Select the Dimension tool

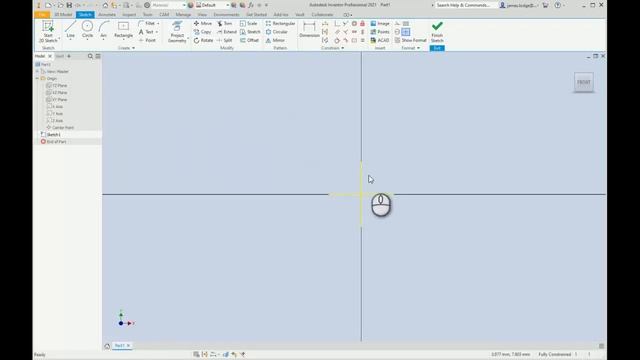[309, 30]
